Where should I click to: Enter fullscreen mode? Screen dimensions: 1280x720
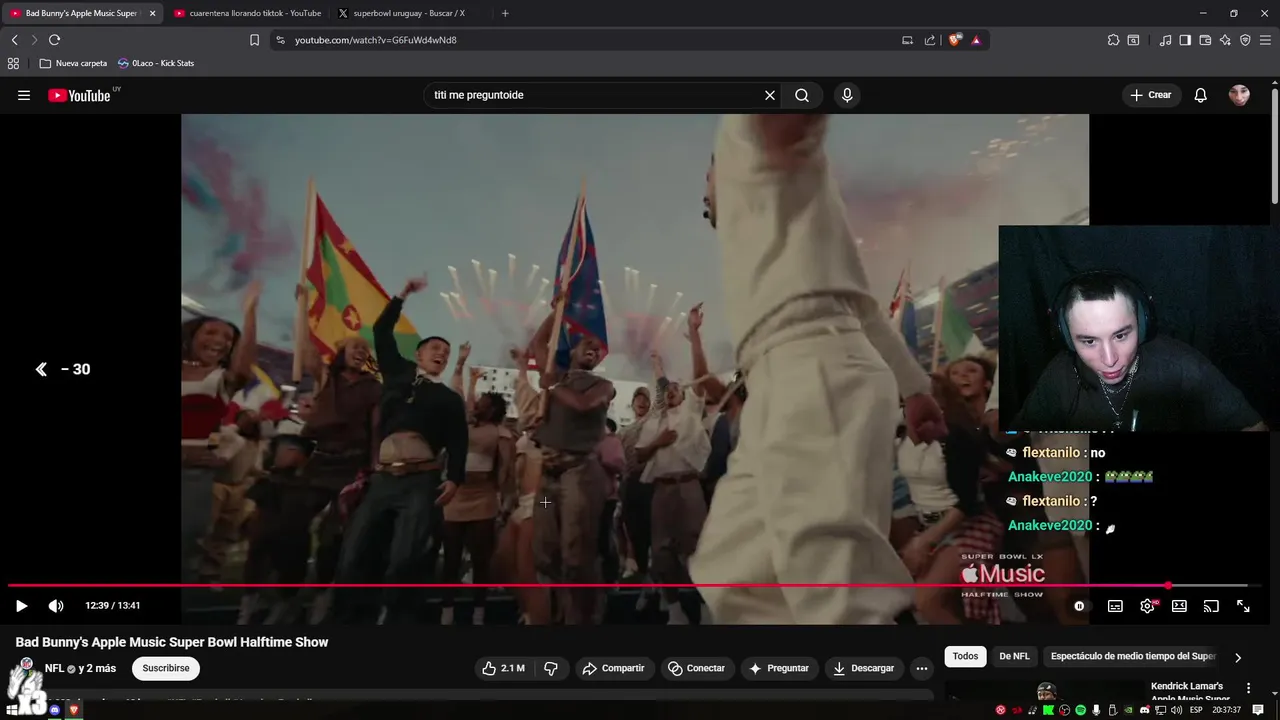[x=1243, y=606]
